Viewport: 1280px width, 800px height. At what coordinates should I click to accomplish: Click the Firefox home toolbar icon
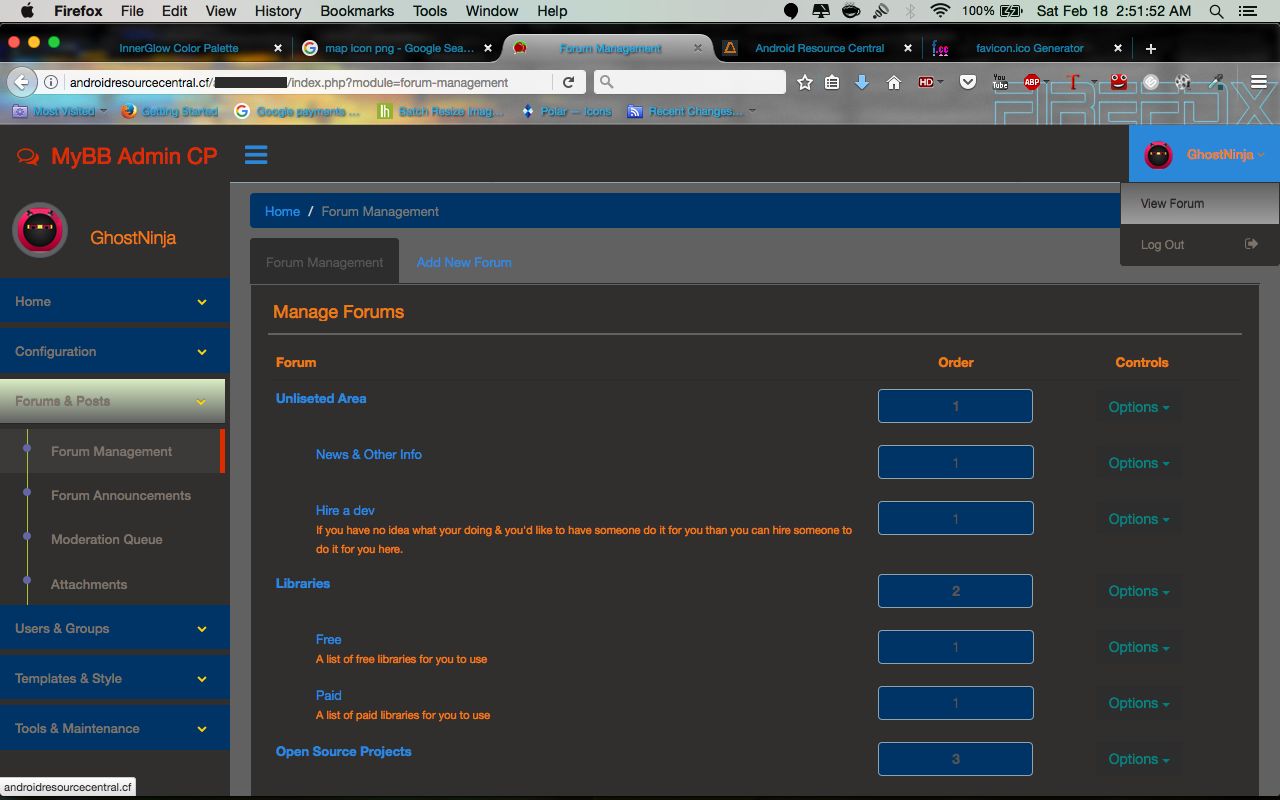pyautogui.click(x=894, y=83)
